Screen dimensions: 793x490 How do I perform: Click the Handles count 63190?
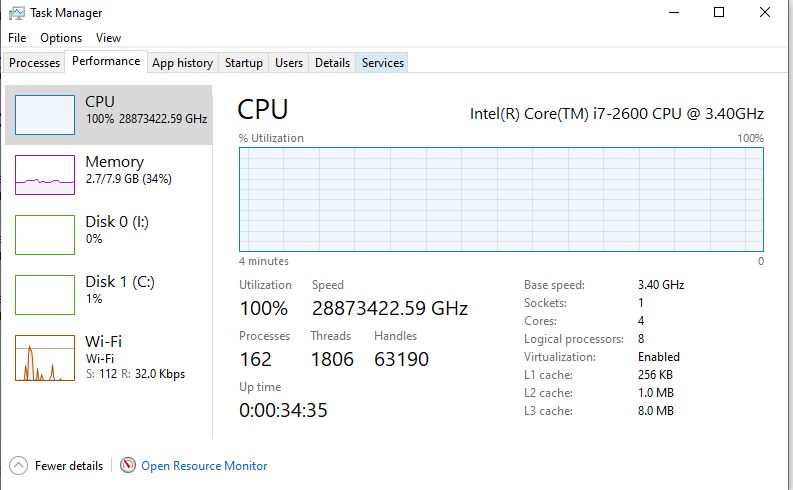click(402, 359)
